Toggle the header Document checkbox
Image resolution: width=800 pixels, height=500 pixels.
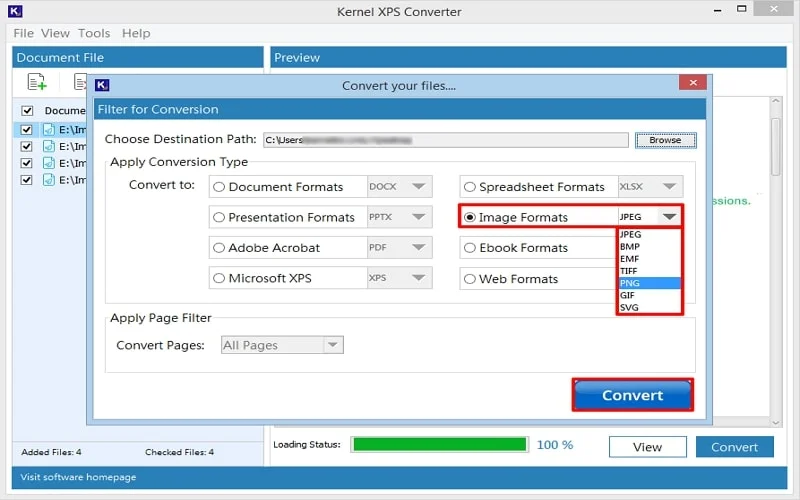(27, 111)
